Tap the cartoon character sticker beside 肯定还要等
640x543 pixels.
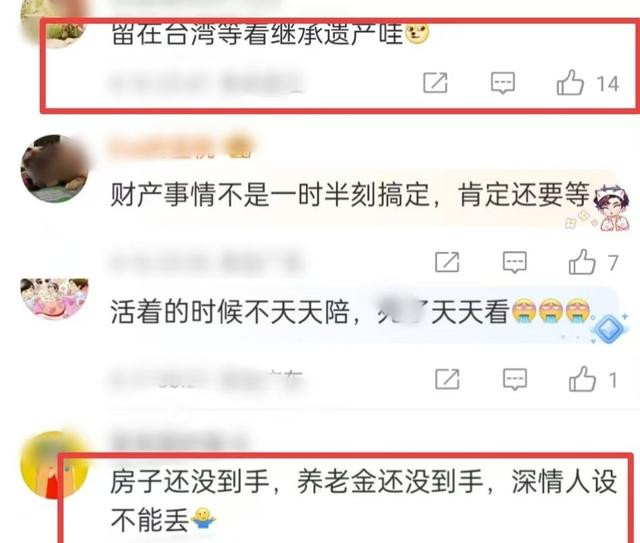click(x=607, y=207)
